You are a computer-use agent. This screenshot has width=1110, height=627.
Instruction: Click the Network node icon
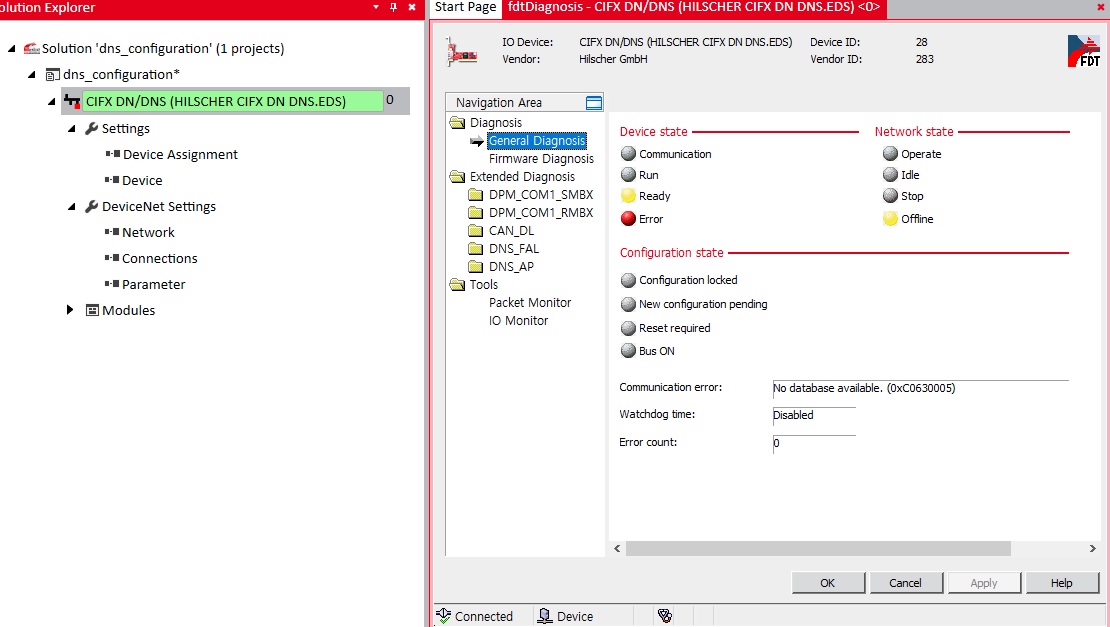point(112,231)
